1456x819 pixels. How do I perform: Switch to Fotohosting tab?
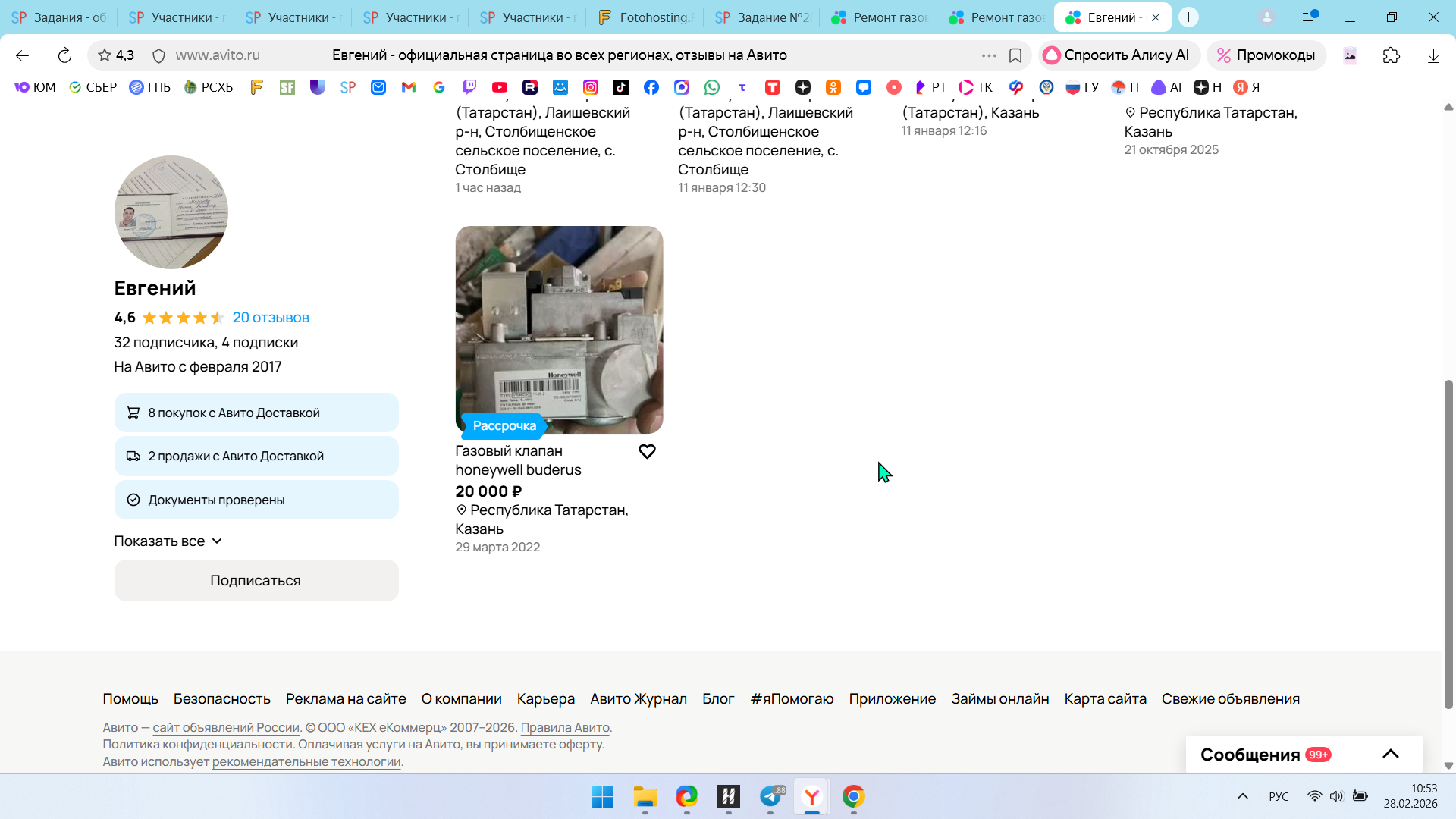pos(645,17)
